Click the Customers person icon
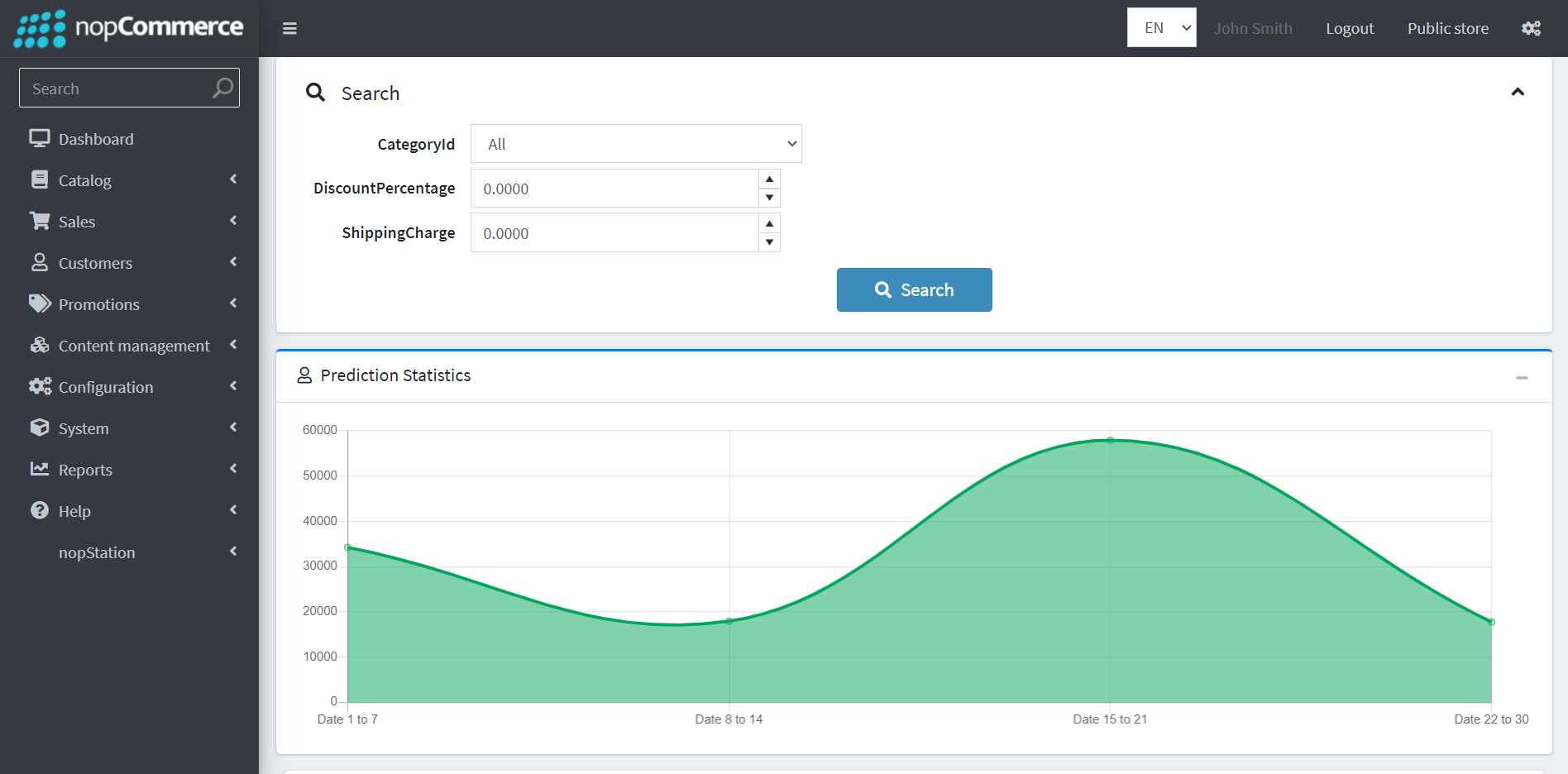 (x=39, y=262)
